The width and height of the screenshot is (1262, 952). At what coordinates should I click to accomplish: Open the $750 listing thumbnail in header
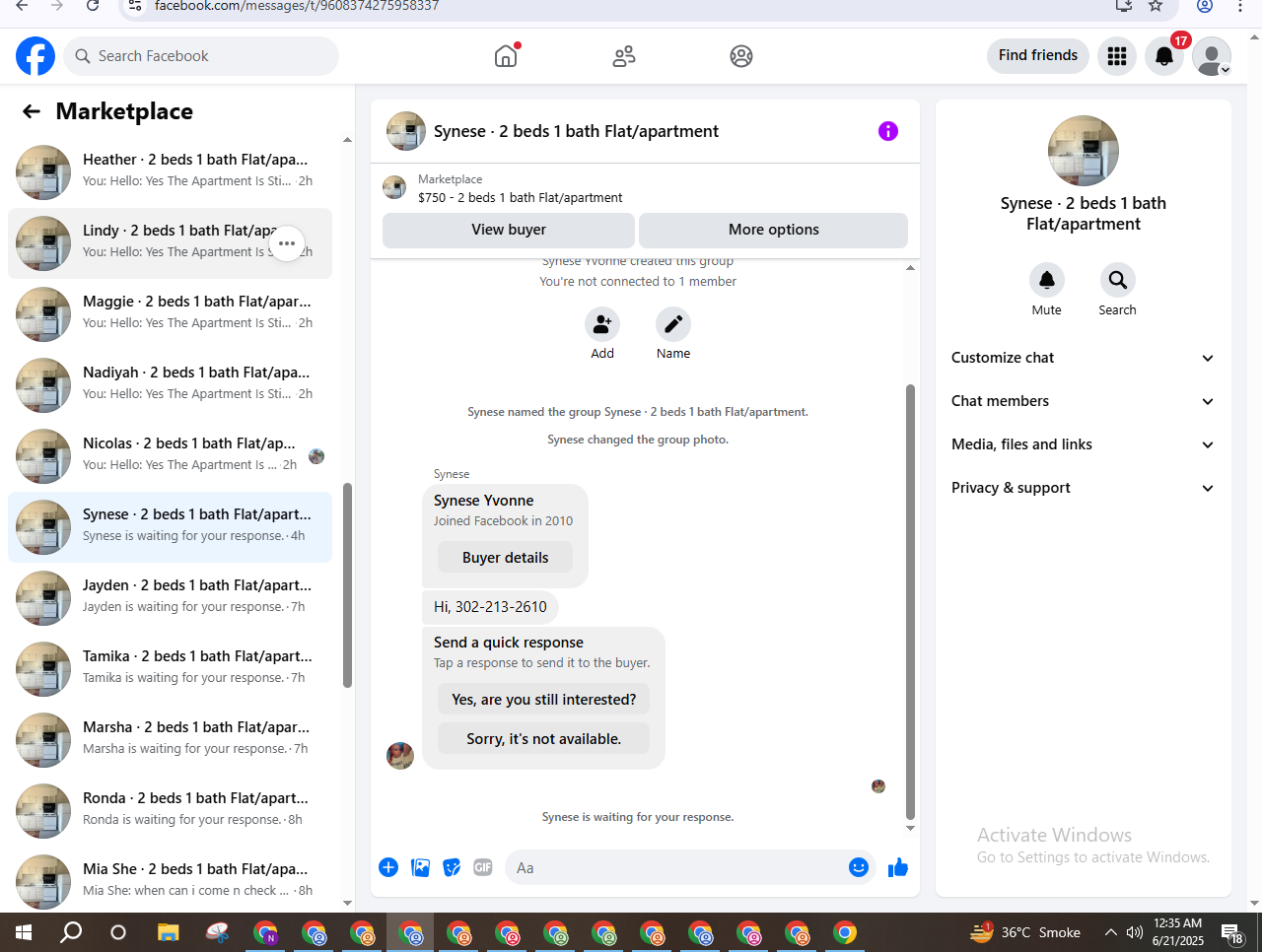coord(394,187)
